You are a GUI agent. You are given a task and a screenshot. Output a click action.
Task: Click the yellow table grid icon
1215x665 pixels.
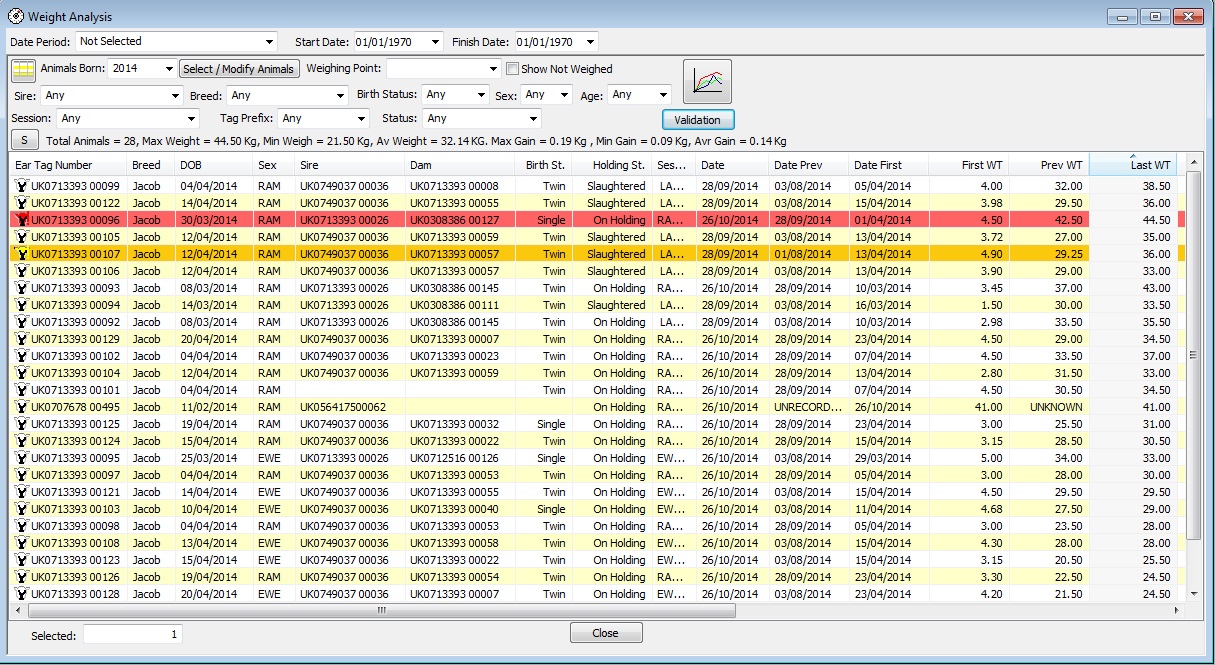(x=23, y=70)
